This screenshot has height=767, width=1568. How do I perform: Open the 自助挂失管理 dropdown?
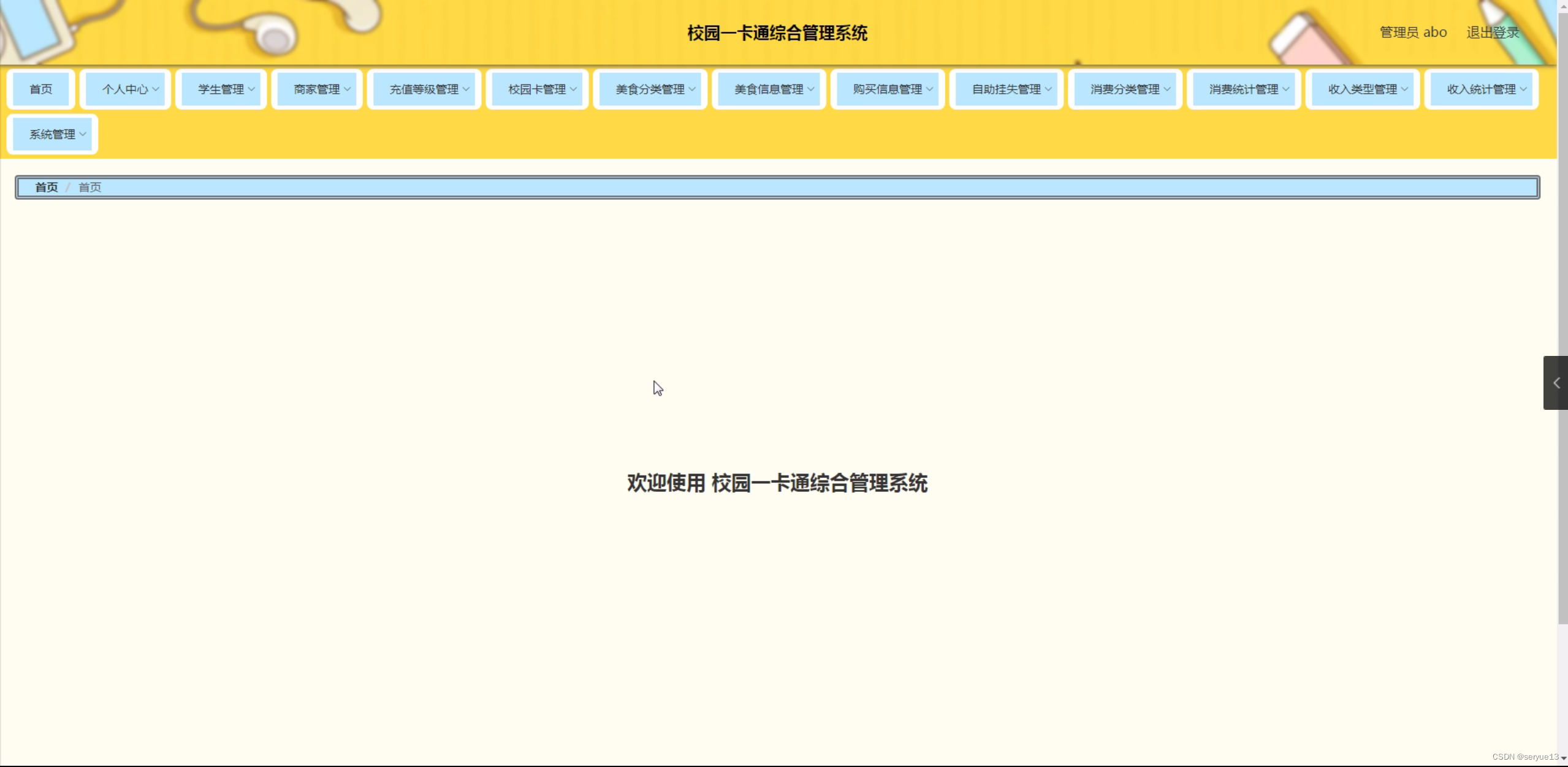pyautogui.click(x=1007, y=89)
